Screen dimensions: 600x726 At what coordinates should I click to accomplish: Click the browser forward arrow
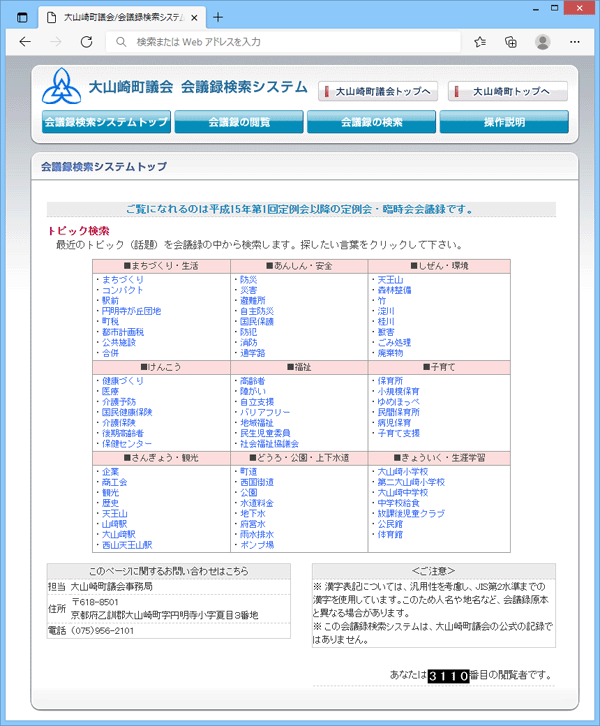[x=56, y=42]
